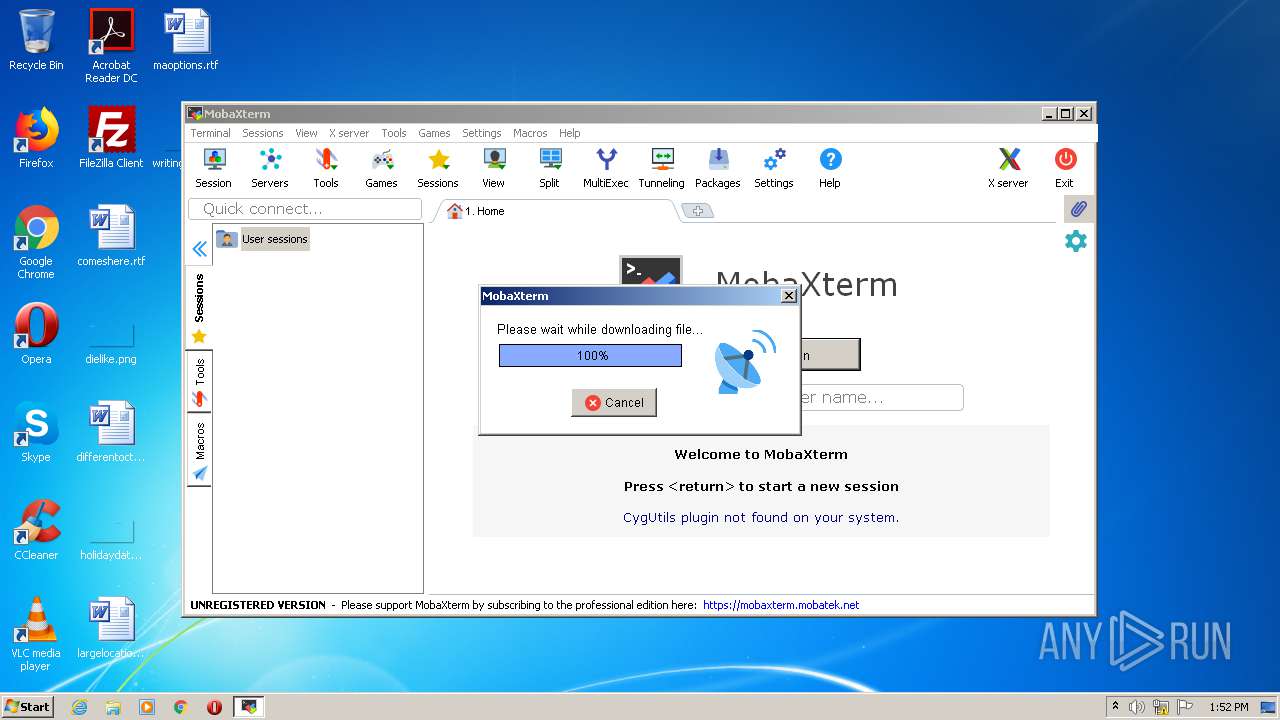Launch FileZilla Client desktop shortcut
The width and height of the screenshot is (1280, 720).
(111, 138)
